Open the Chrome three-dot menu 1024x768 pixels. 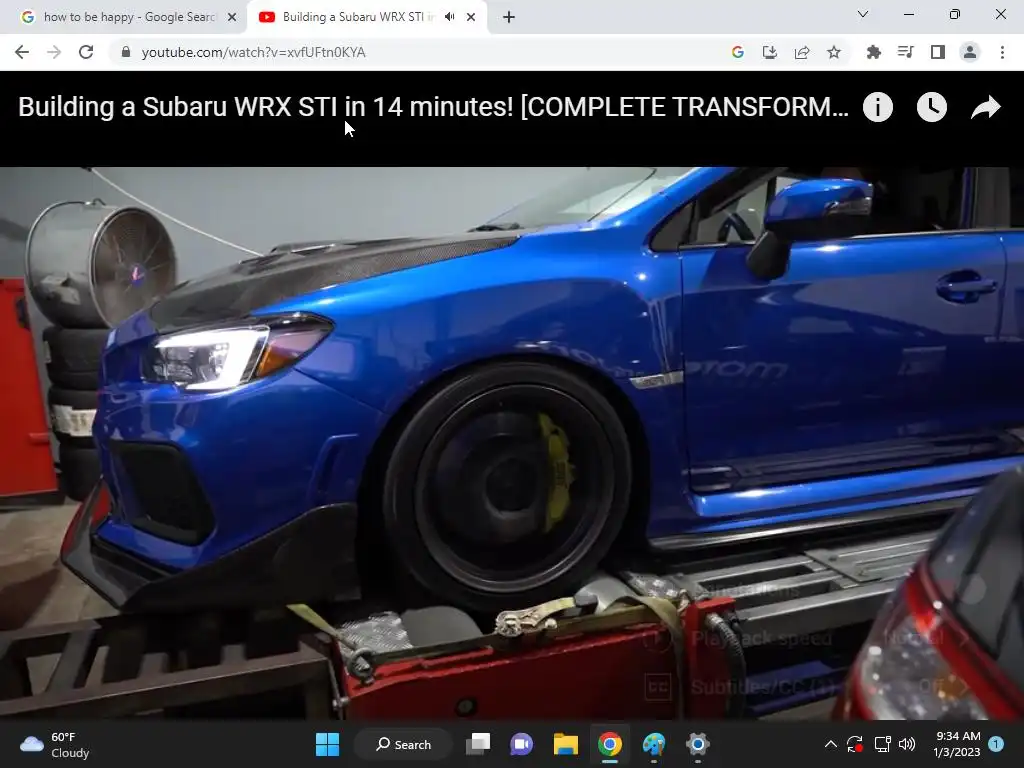[1002, 52]
